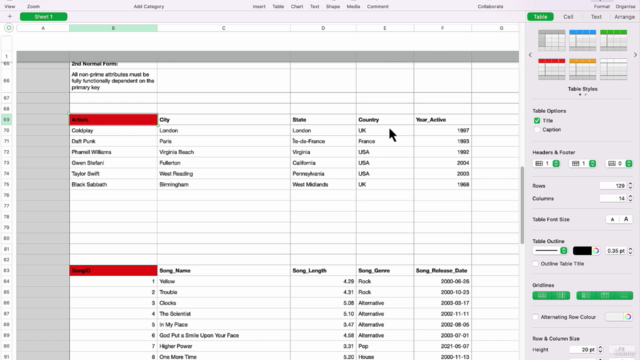Click the outline thickness 0.35 pt field
640x360 pixels.
616,251
